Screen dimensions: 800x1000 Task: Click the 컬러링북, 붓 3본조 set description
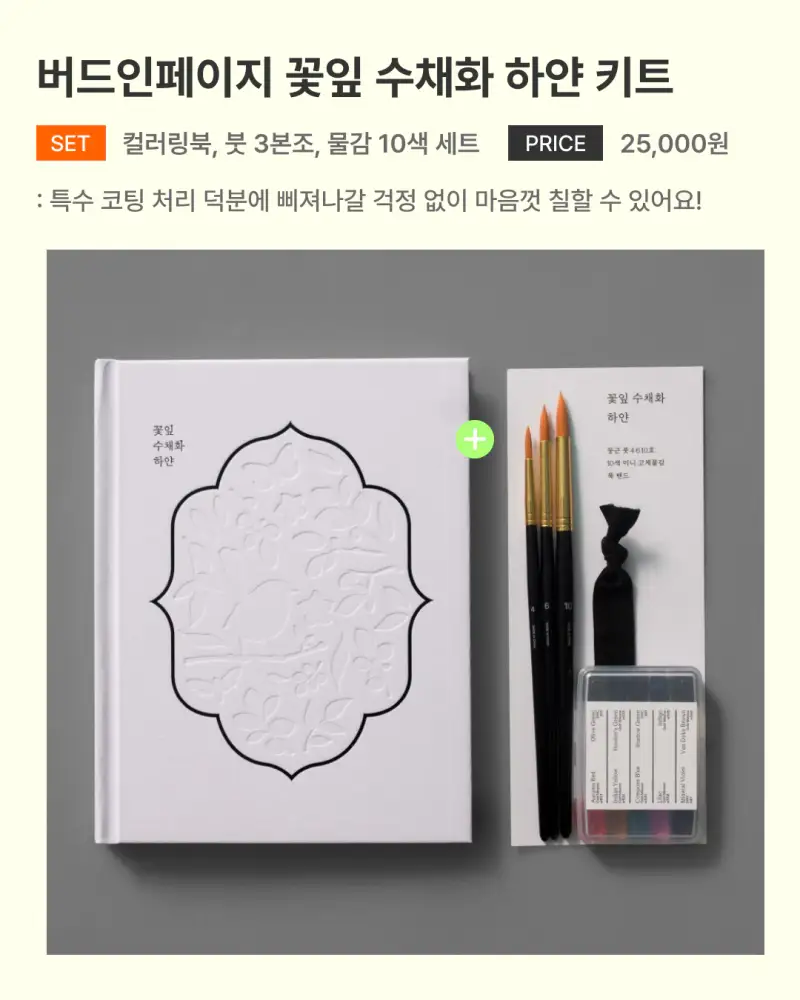pyautogui.click(x=300, y=143)
